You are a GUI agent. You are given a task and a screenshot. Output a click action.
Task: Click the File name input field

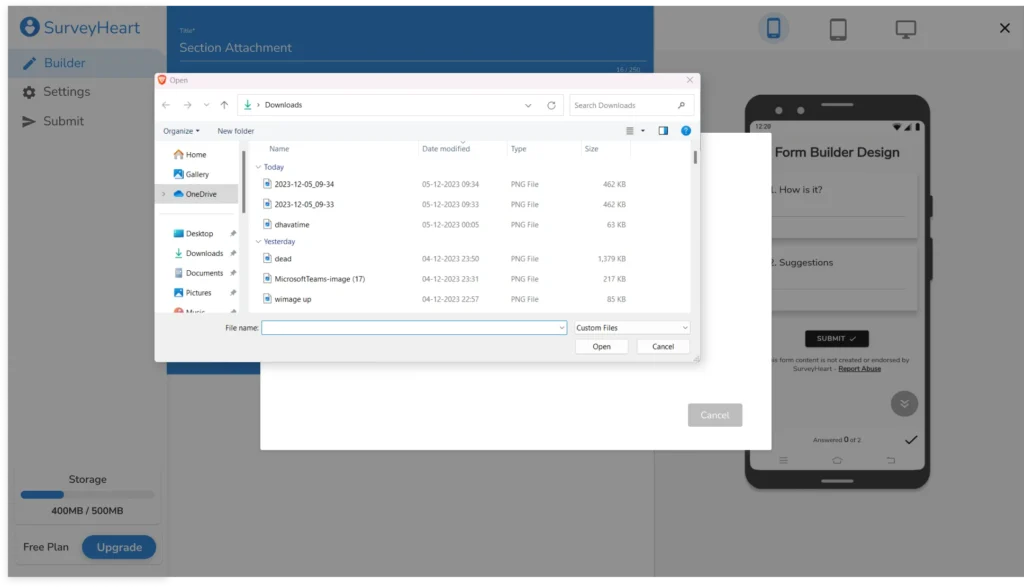pyautogui.click(x=412, y=328)
